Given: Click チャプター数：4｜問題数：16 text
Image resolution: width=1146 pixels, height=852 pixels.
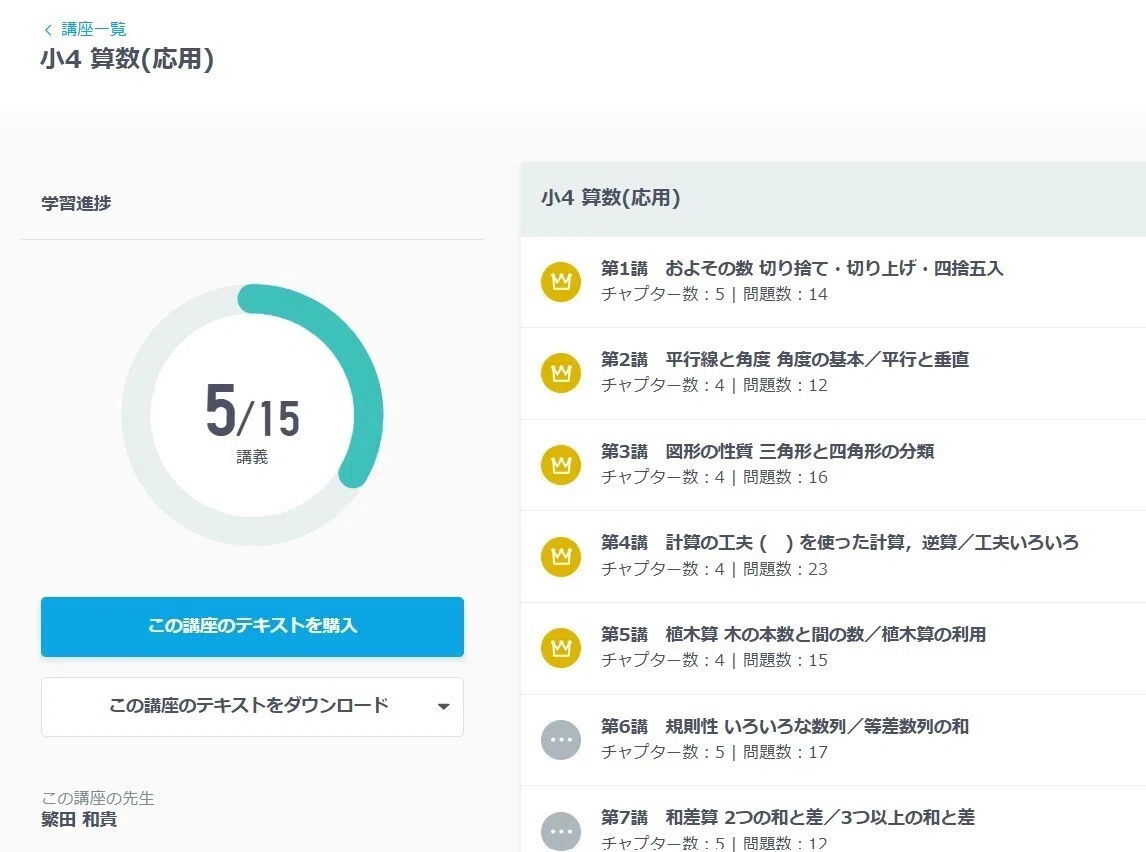Looking at the screenshot, I should pos(714,477).
